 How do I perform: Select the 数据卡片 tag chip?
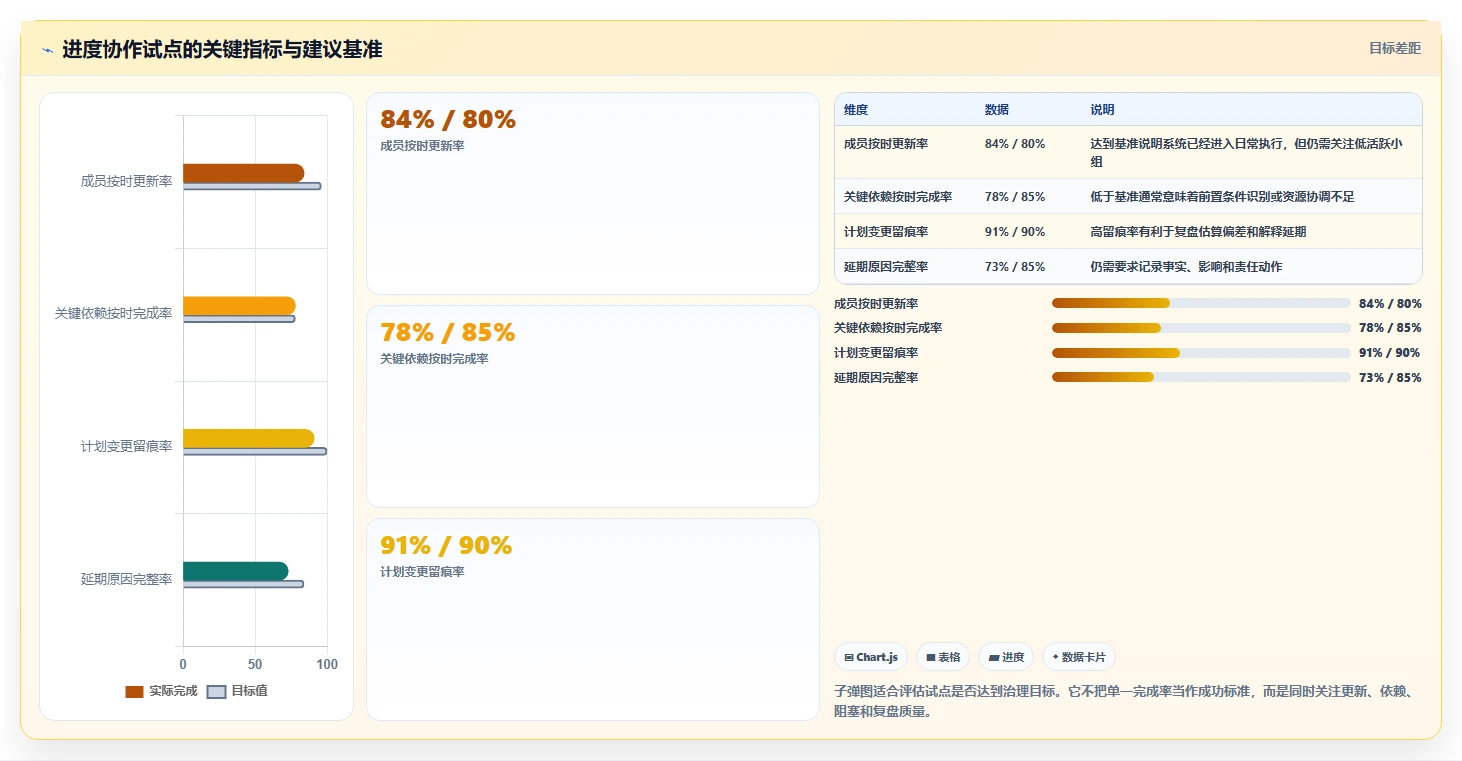click(x=1079, y=657)
